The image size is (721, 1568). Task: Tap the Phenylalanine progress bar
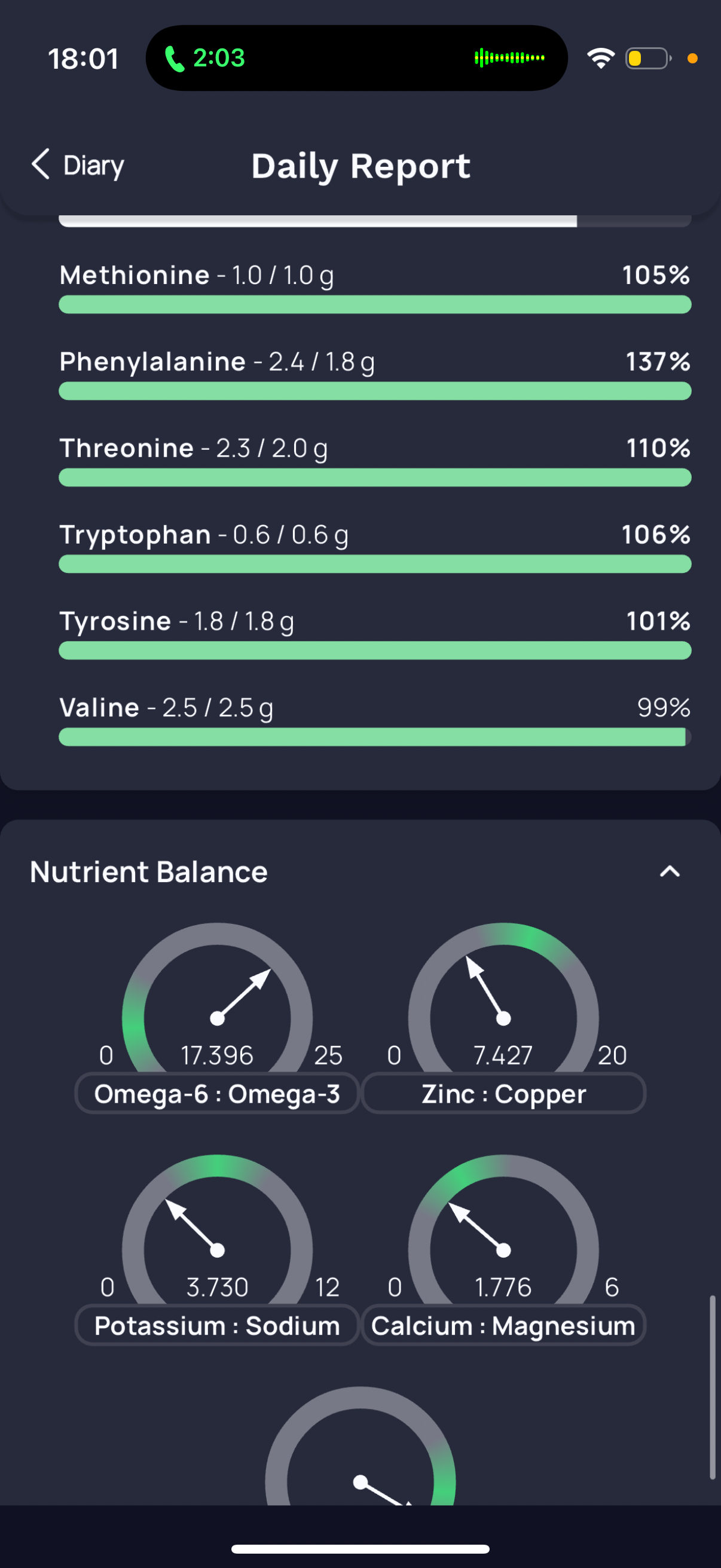point(375,391)
